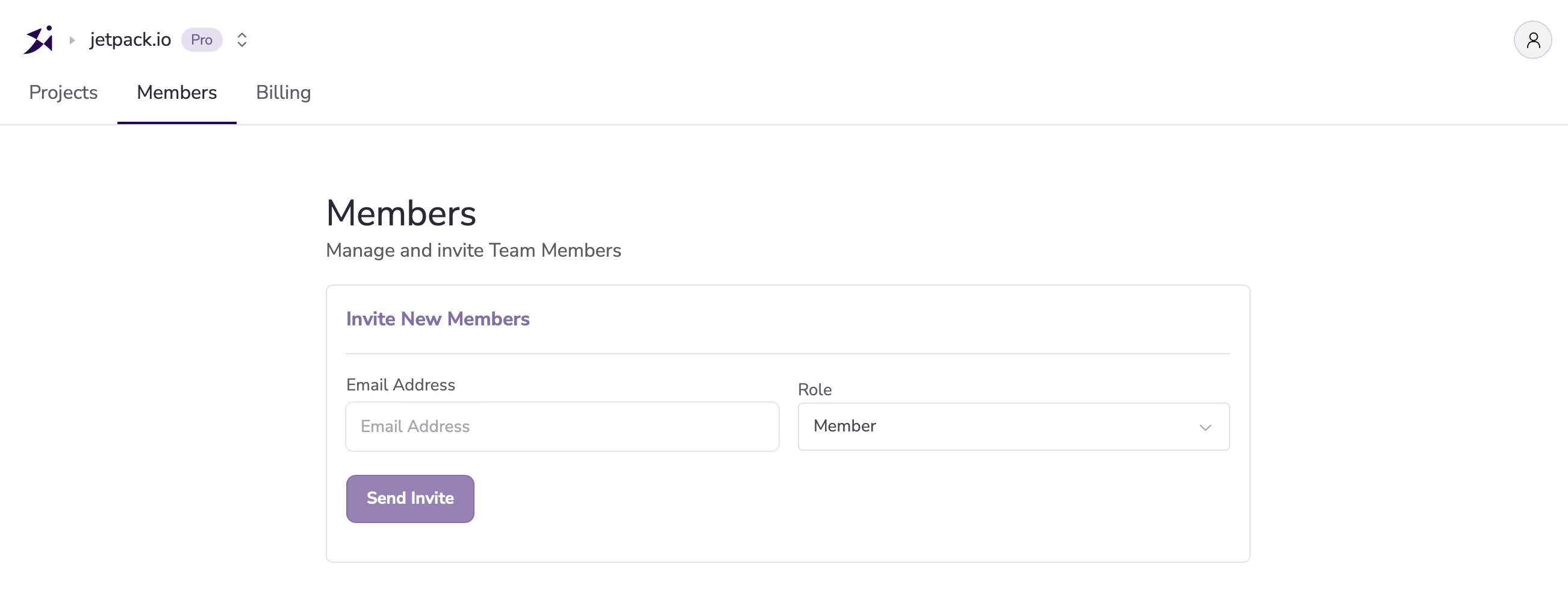Switch to the Billing tab
Image resolution: width=1568 pixels, height=605 pixels.
tap(283, 93)
